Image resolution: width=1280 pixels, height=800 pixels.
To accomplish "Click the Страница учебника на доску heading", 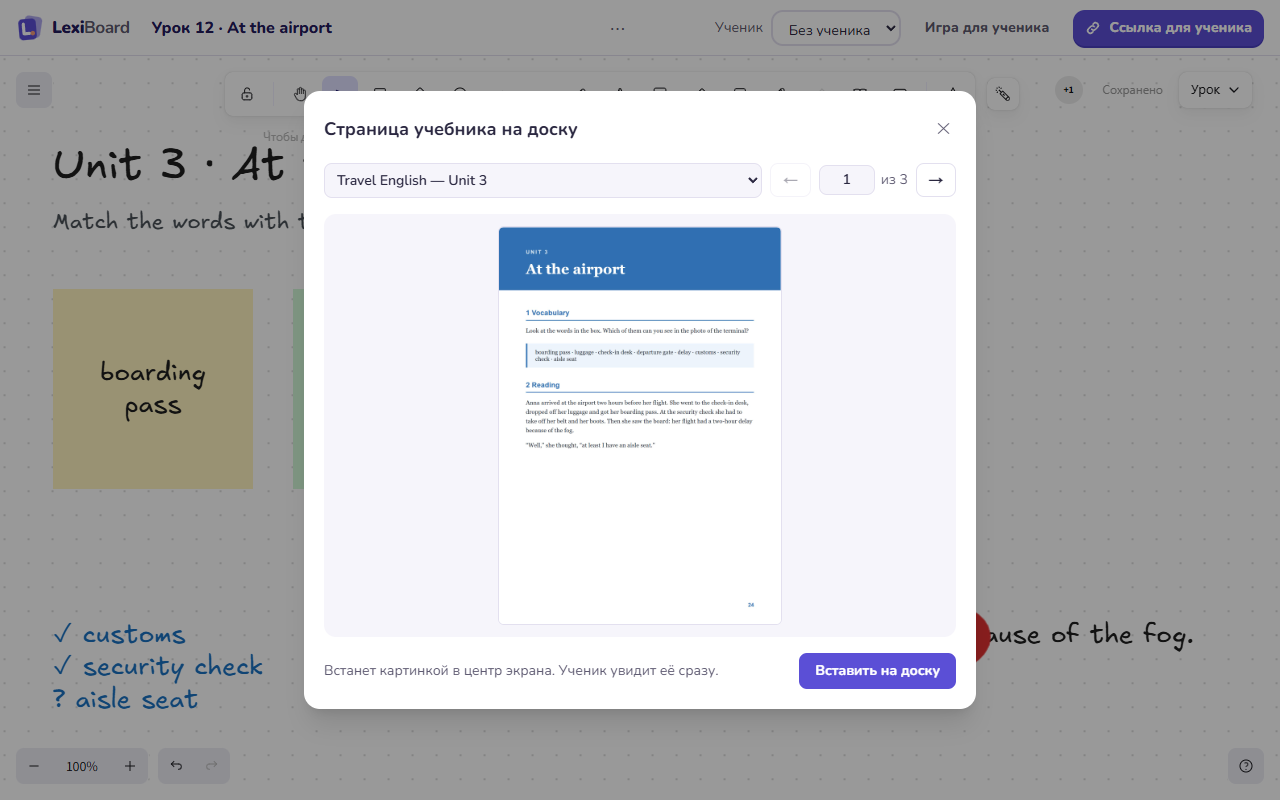I will pyautogui.click(x=451, y=129).
